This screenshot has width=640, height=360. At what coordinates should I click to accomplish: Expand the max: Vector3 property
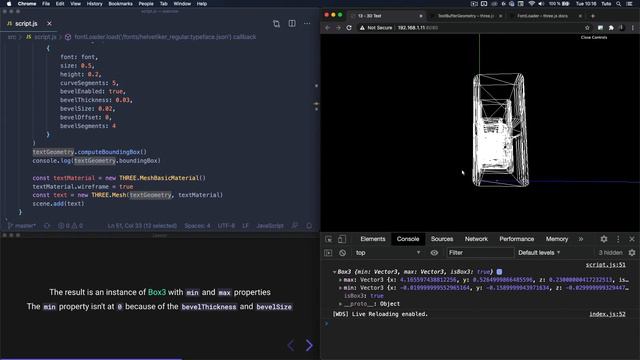340,280
